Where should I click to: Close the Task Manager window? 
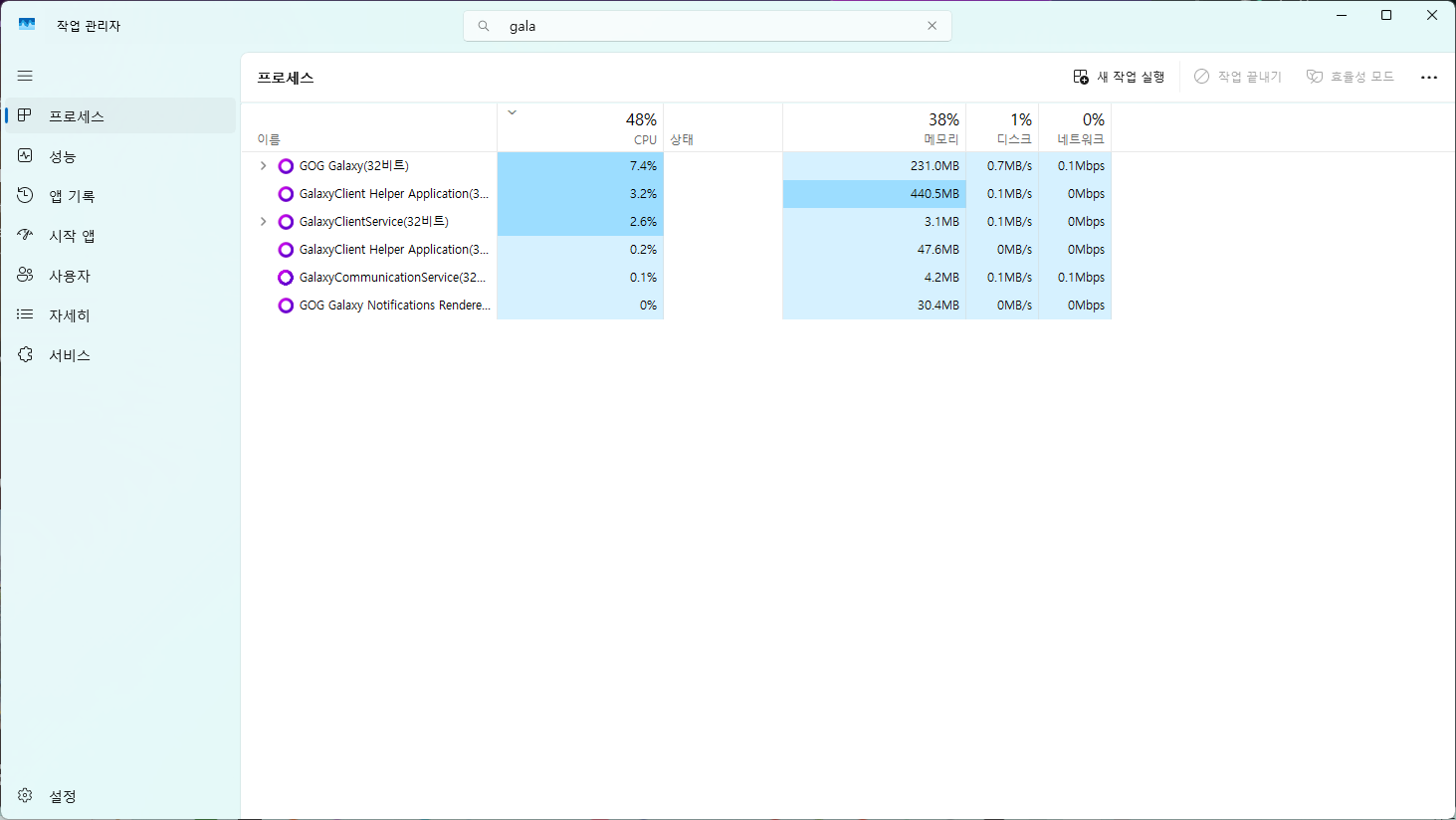1432,15
